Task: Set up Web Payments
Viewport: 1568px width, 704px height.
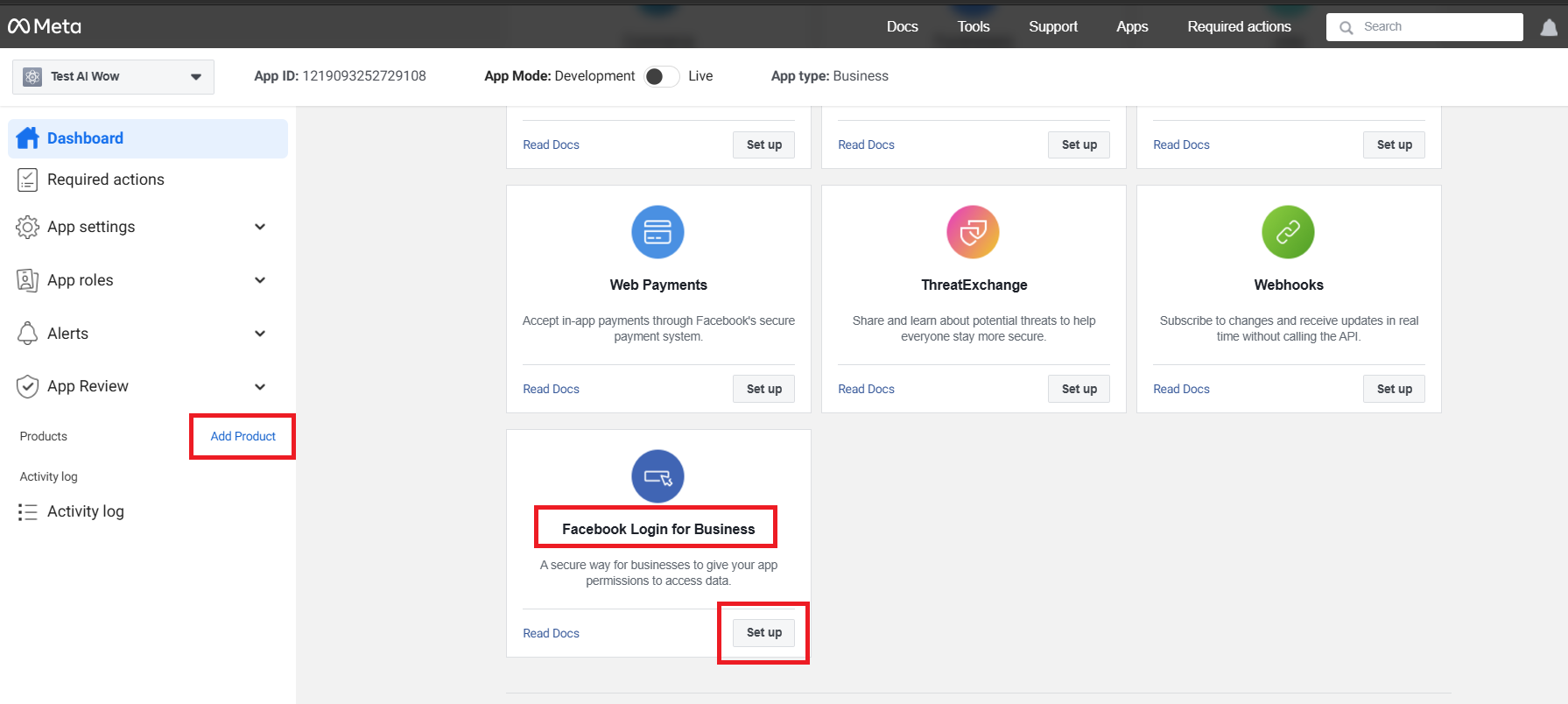Action: 763,389
